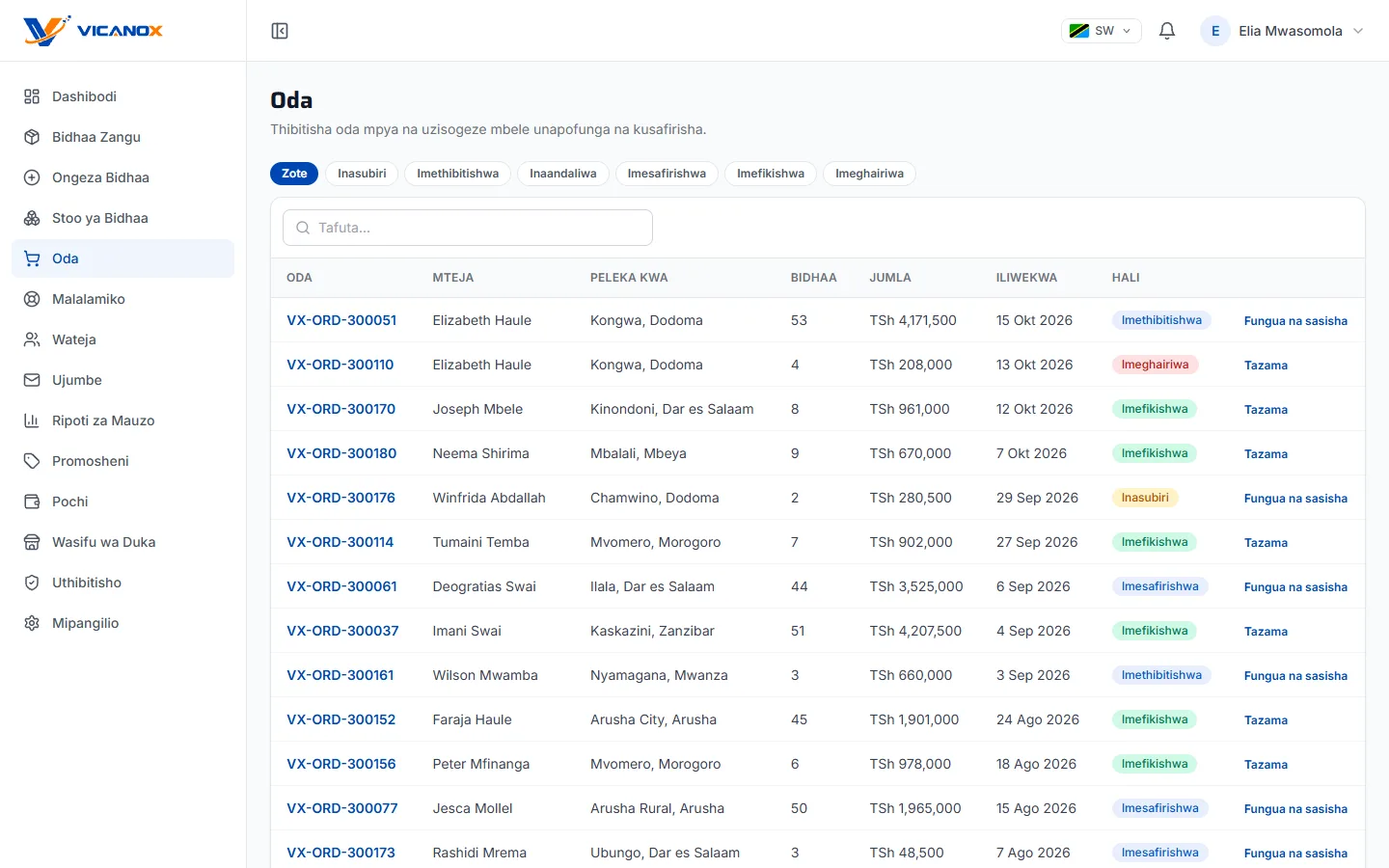Collapse the sidebar with the panel icon
Viewport: 1389px width, 868px height.
tap(280, 31)
